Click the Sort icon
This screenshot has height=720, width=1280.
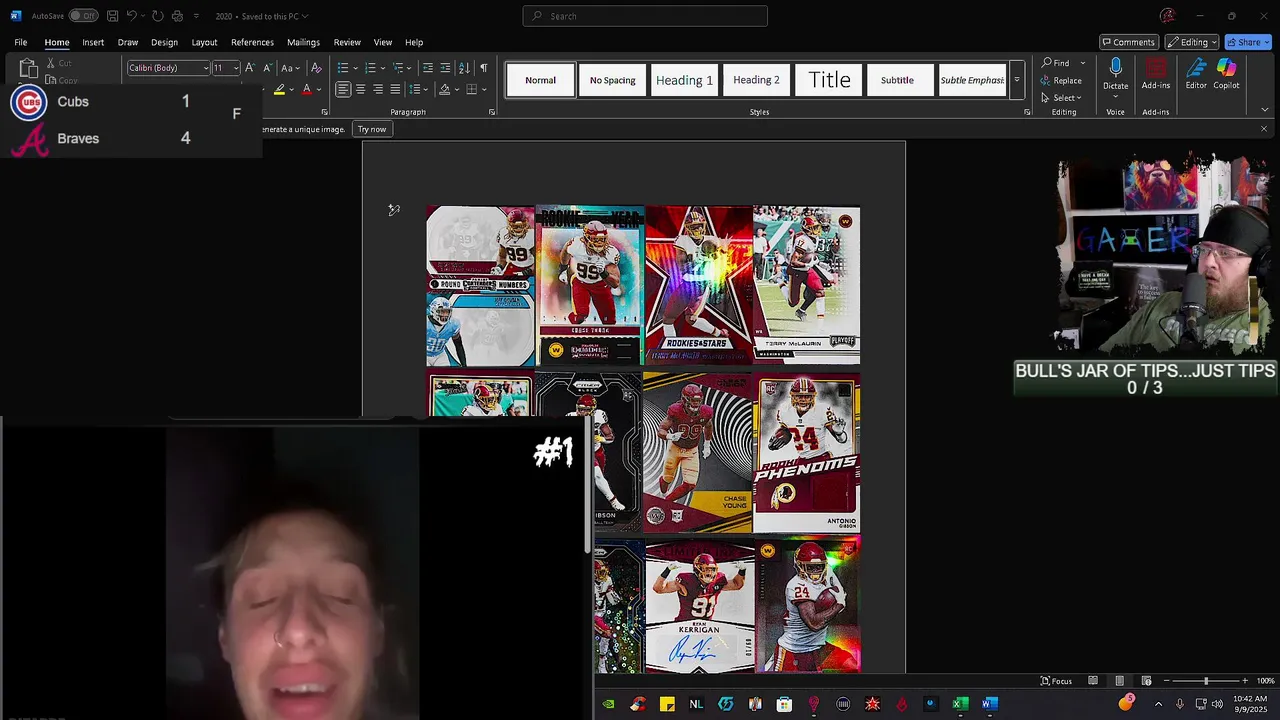(x=465, y=68)
